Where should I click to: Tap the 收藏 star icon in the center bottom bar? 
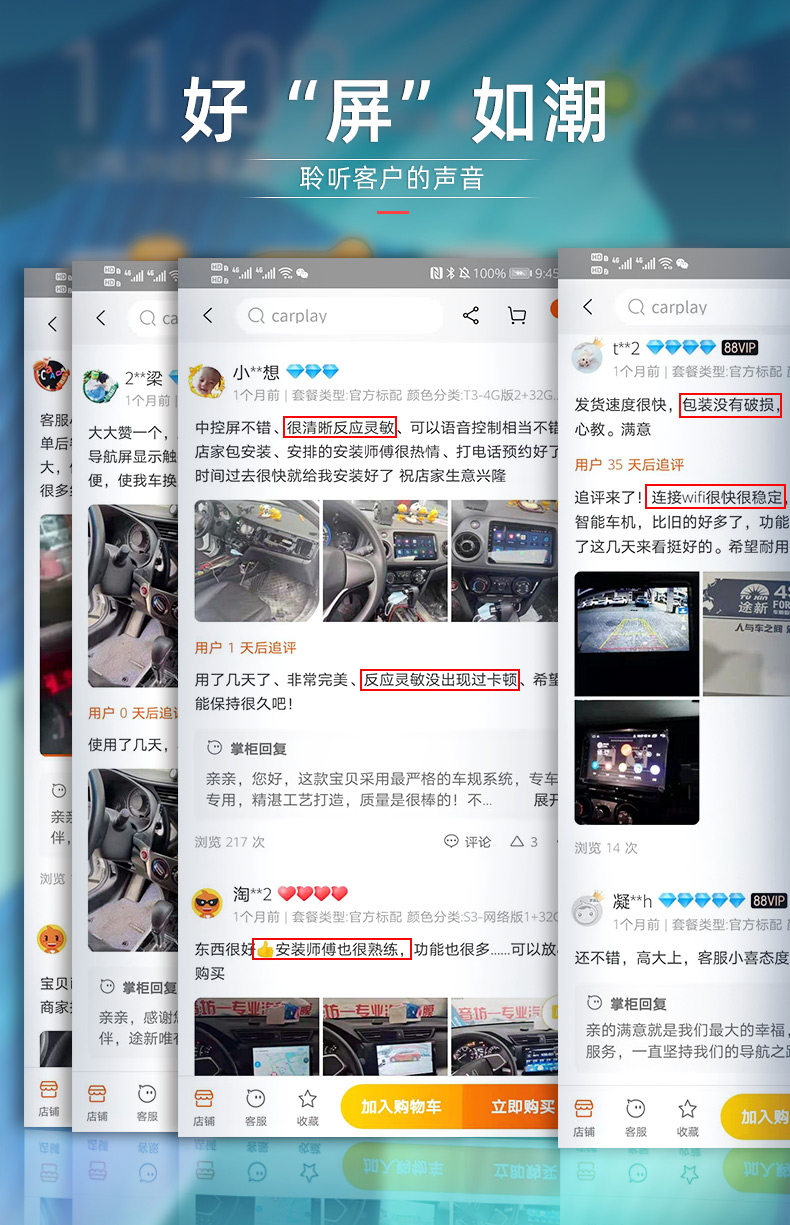click(x=308, y=1106)
